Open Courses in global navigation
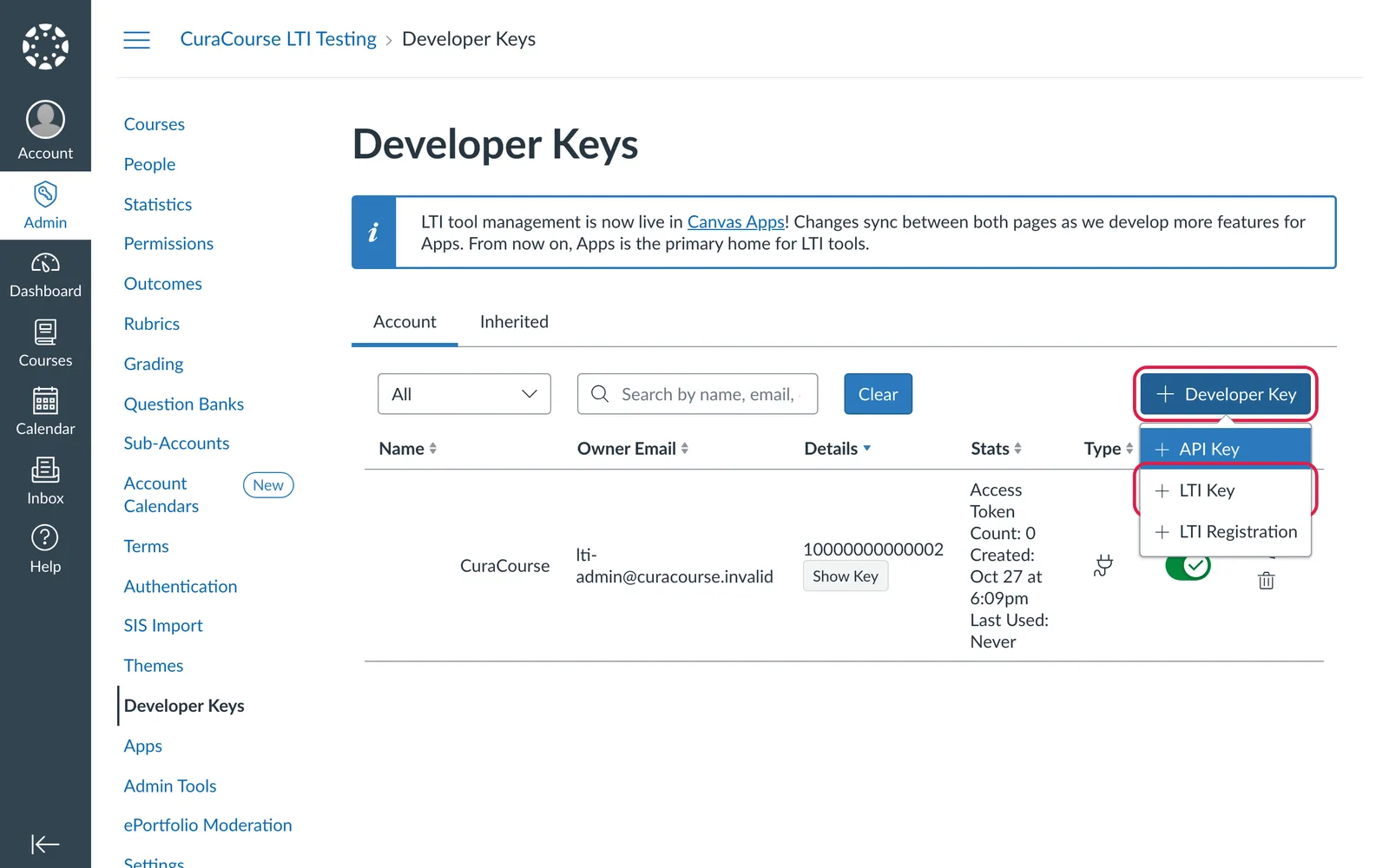The height and width of the screenshot is (868, 1389). (x=45, y=344)
